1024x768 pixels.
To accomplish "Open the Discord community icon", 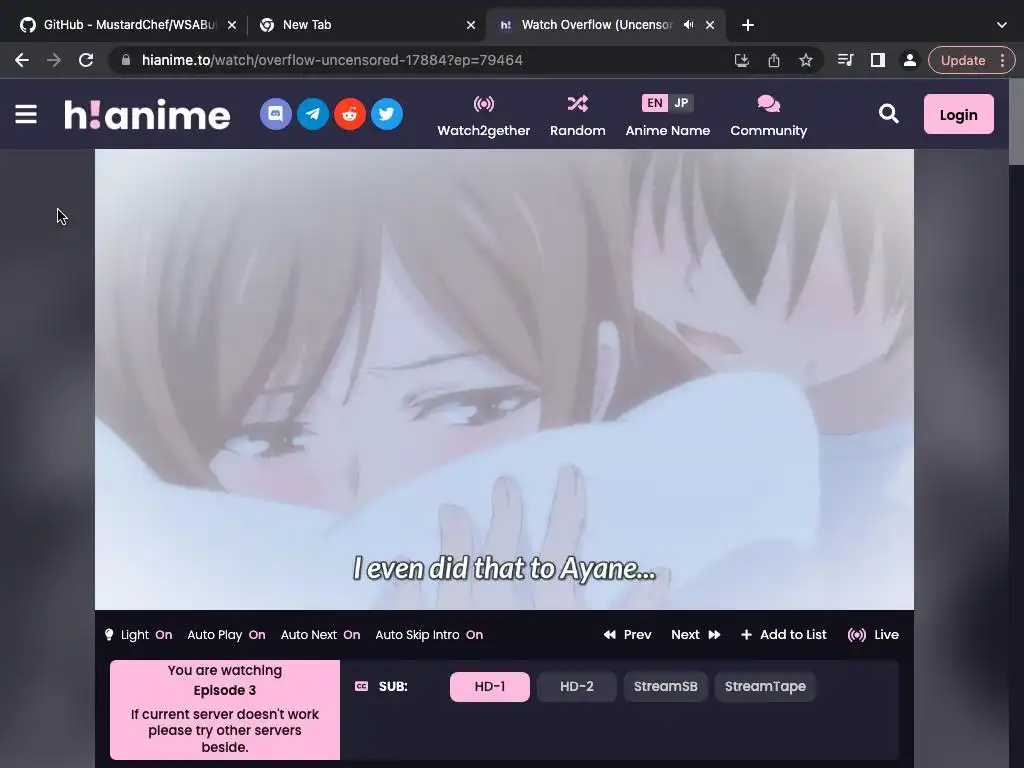I will (x=276, y=114).
